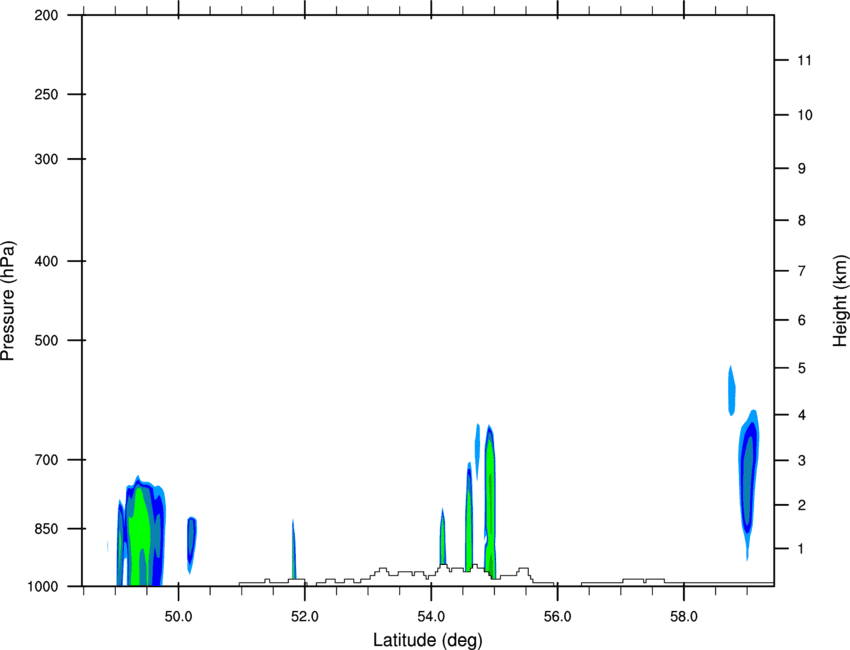Click the large green contour near 49.5° latitude
This screenshot has width=850, height=650.
pos(141,531)
